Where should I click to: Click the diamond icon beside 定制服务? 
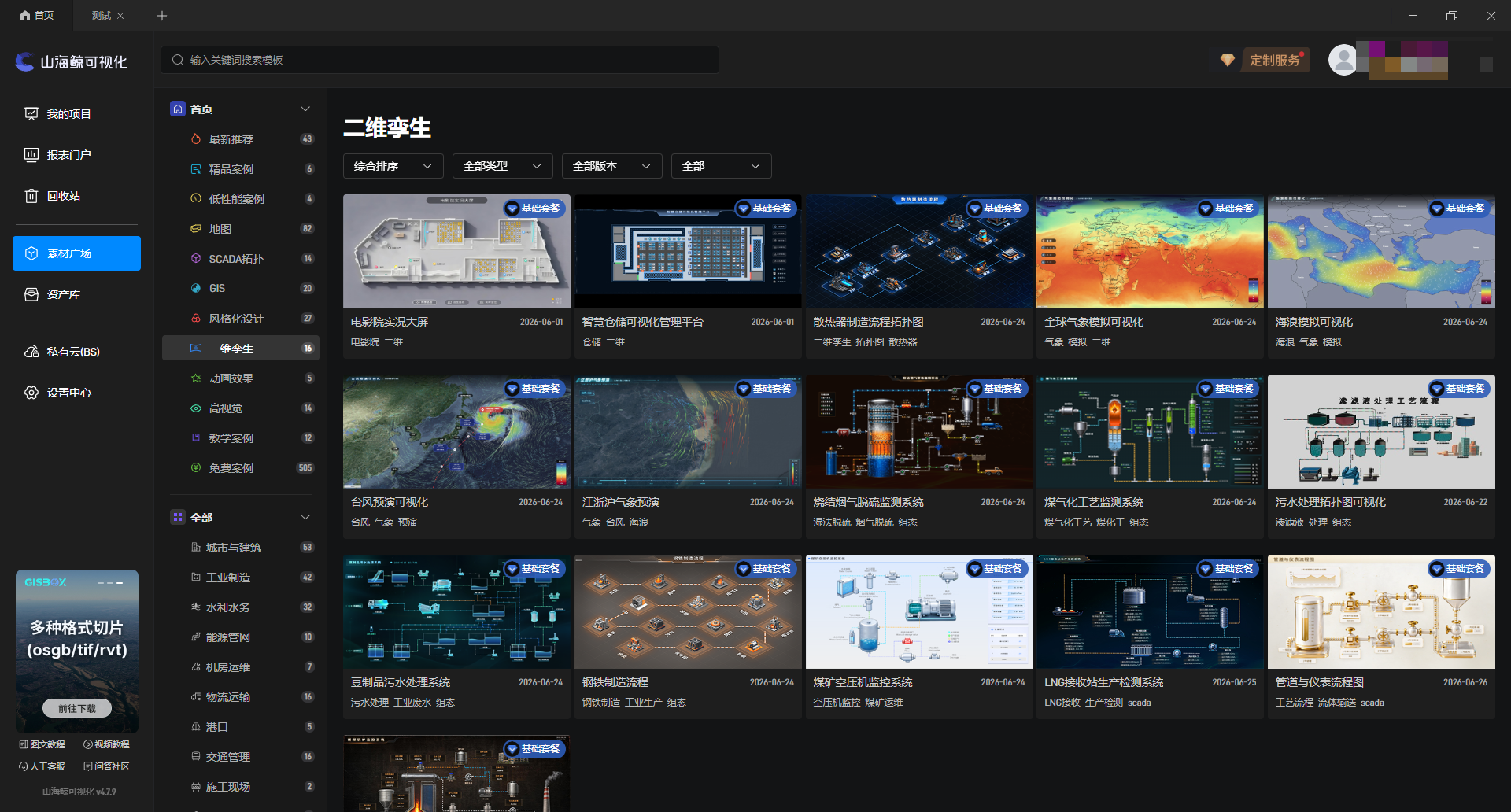[x=1227, y=61]
